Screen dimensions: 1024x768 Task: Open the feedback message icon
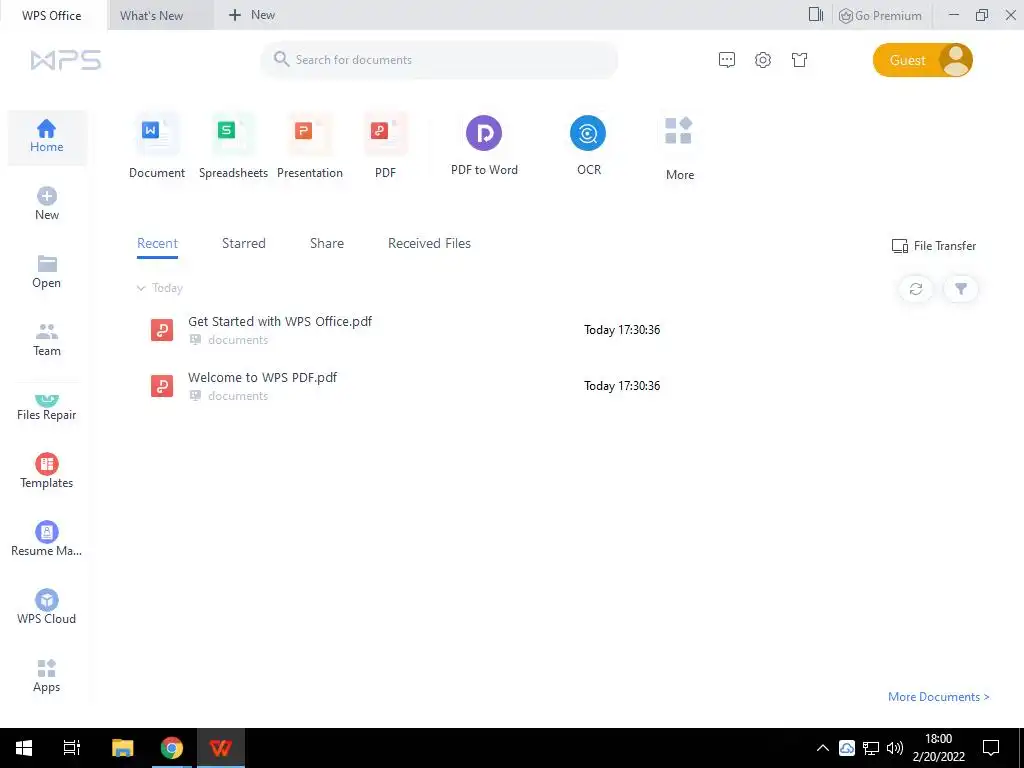tap(726, 60)
